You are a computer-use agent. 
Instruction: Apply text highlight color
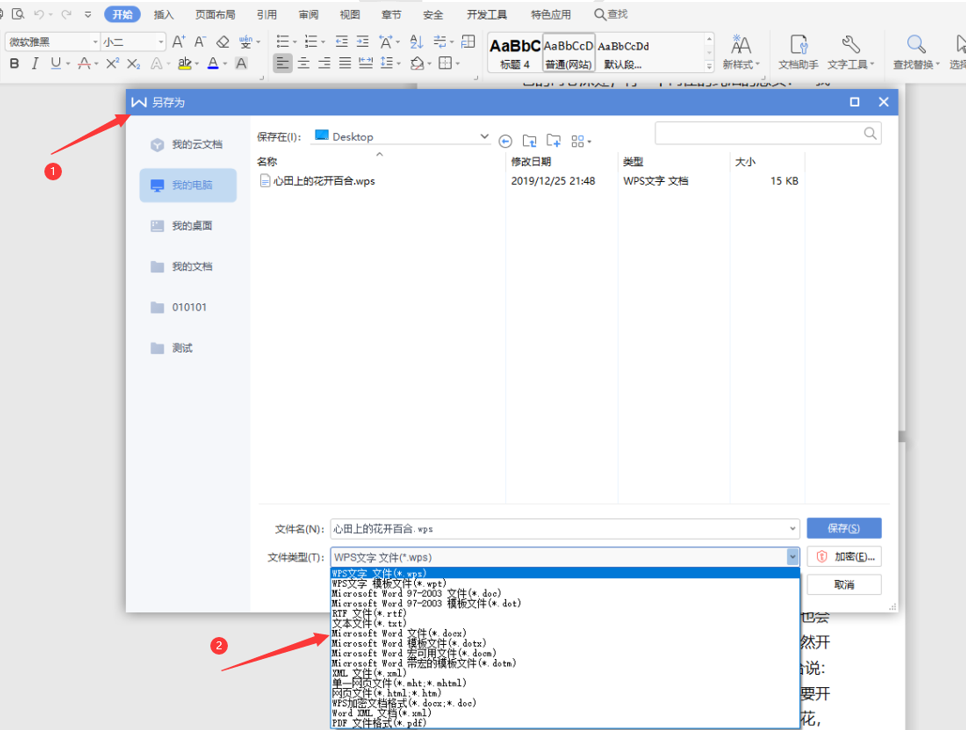point(184,63)
